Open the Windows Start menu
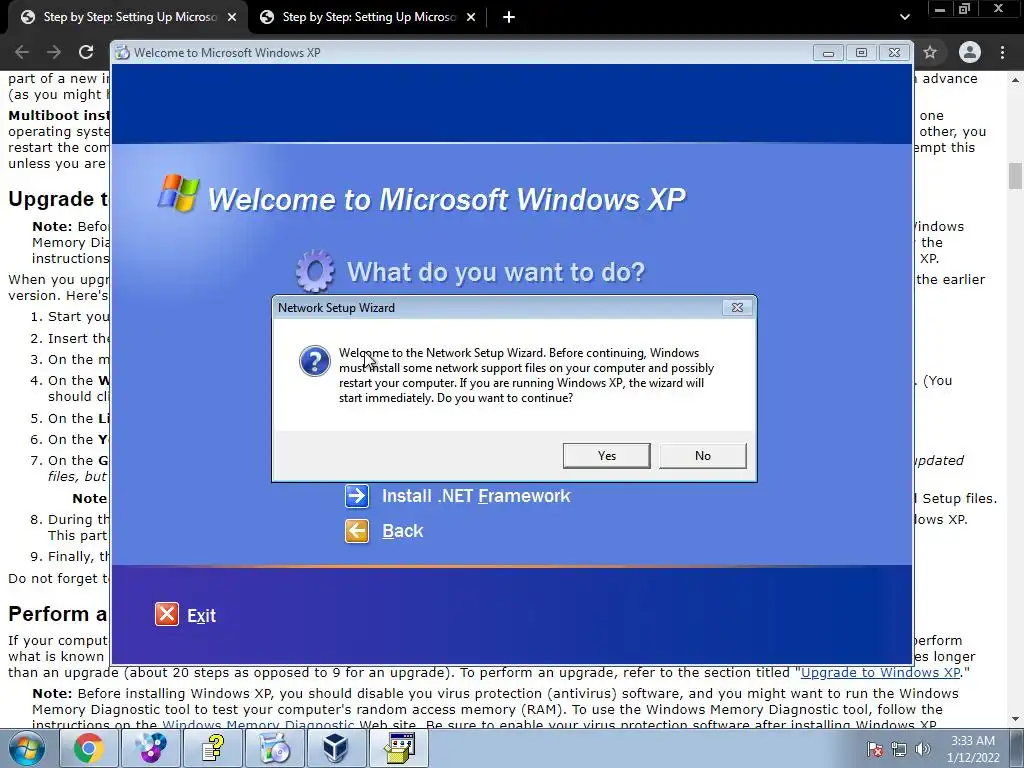 click(x=27, y=748)
